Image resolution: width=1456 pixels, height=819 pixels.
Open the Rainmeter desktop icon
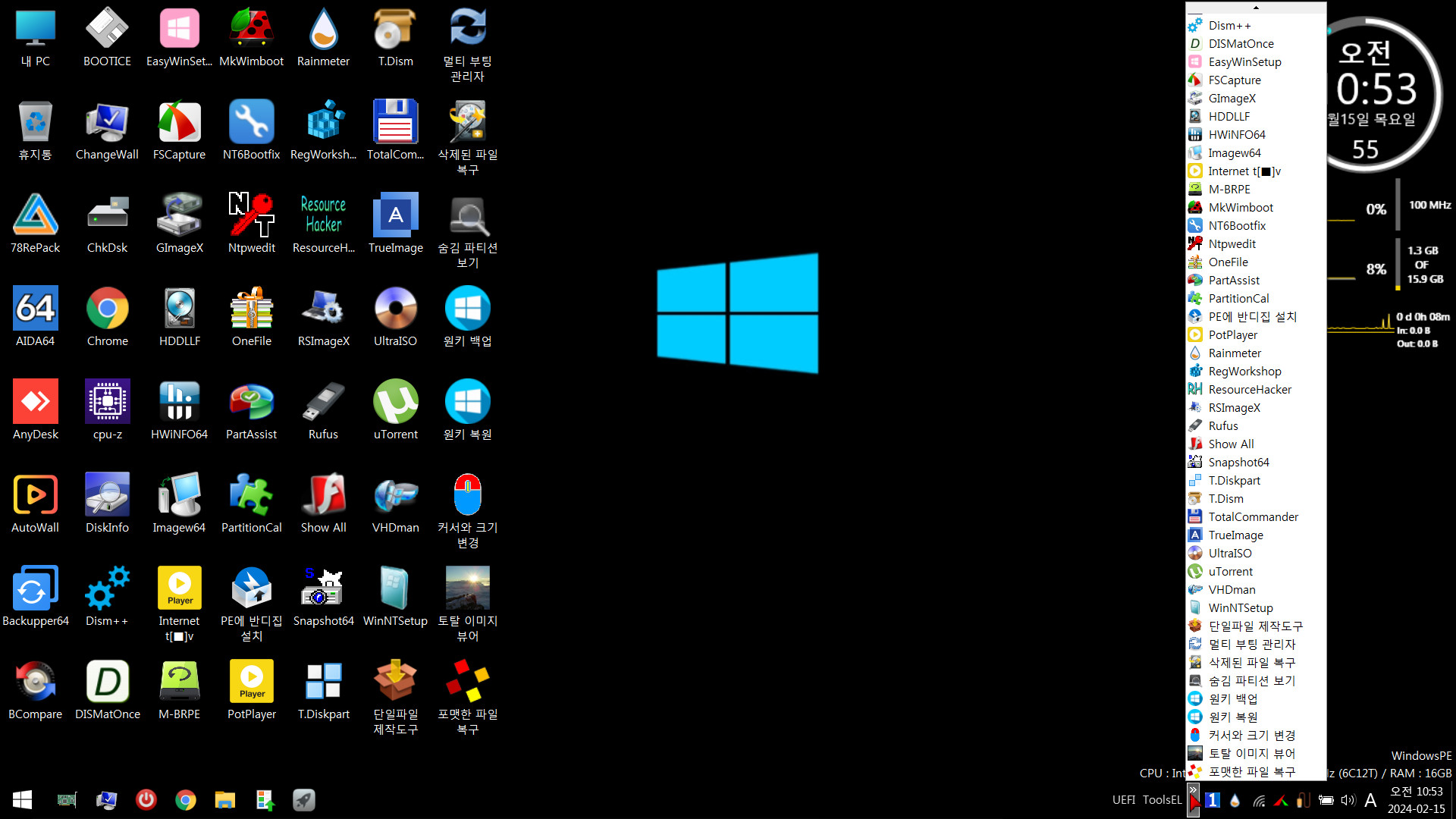[323, 38]
